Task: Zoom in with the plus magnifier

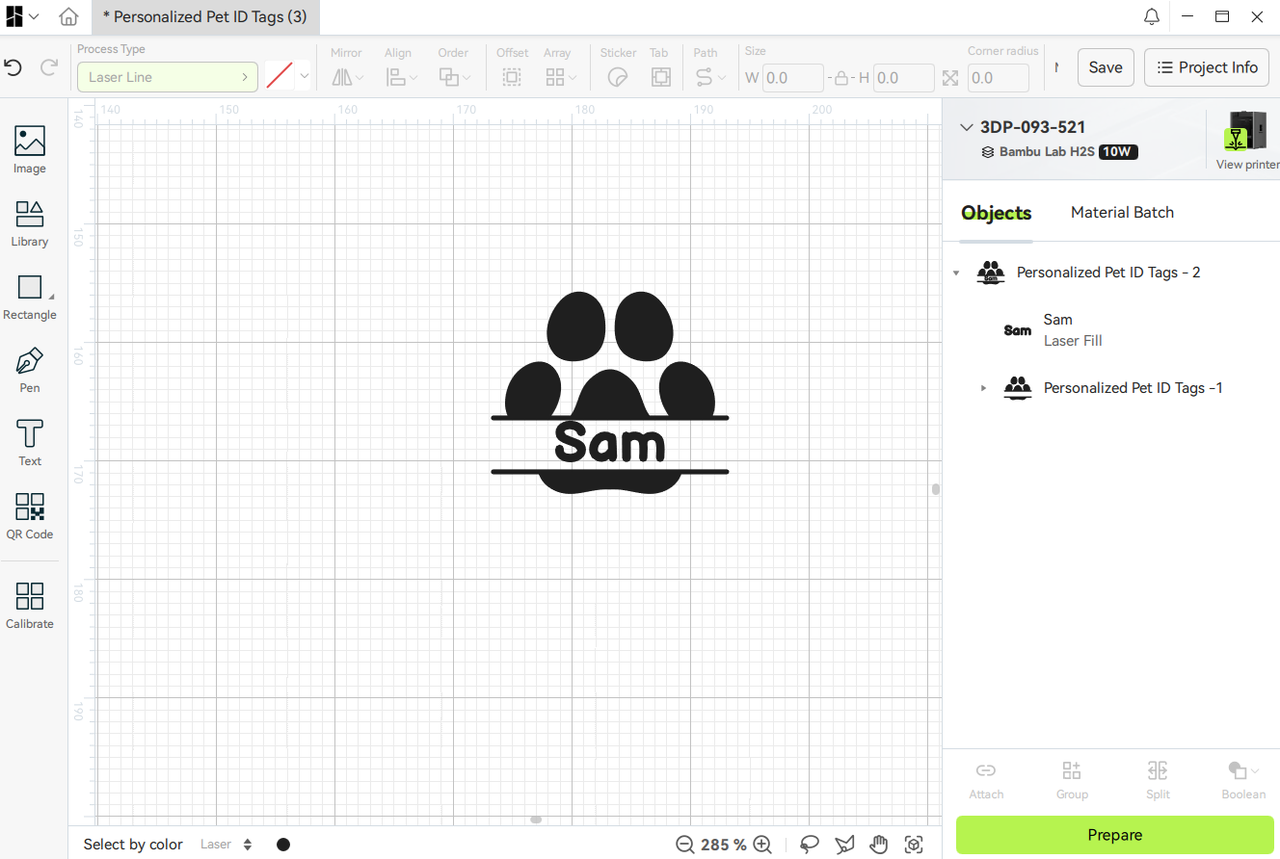Action: [762, 844]
